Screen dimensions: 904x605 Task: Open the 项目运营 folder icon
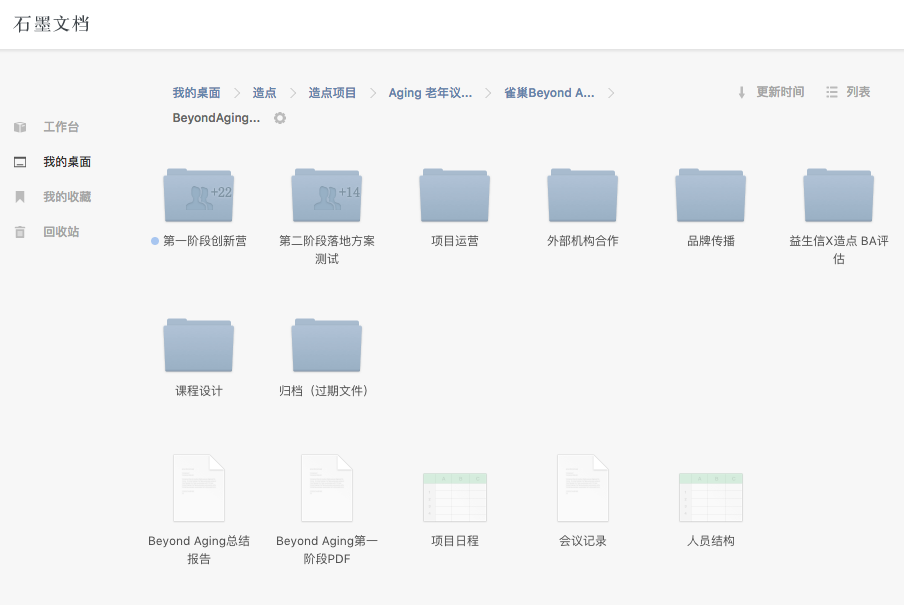pos(454,195)
